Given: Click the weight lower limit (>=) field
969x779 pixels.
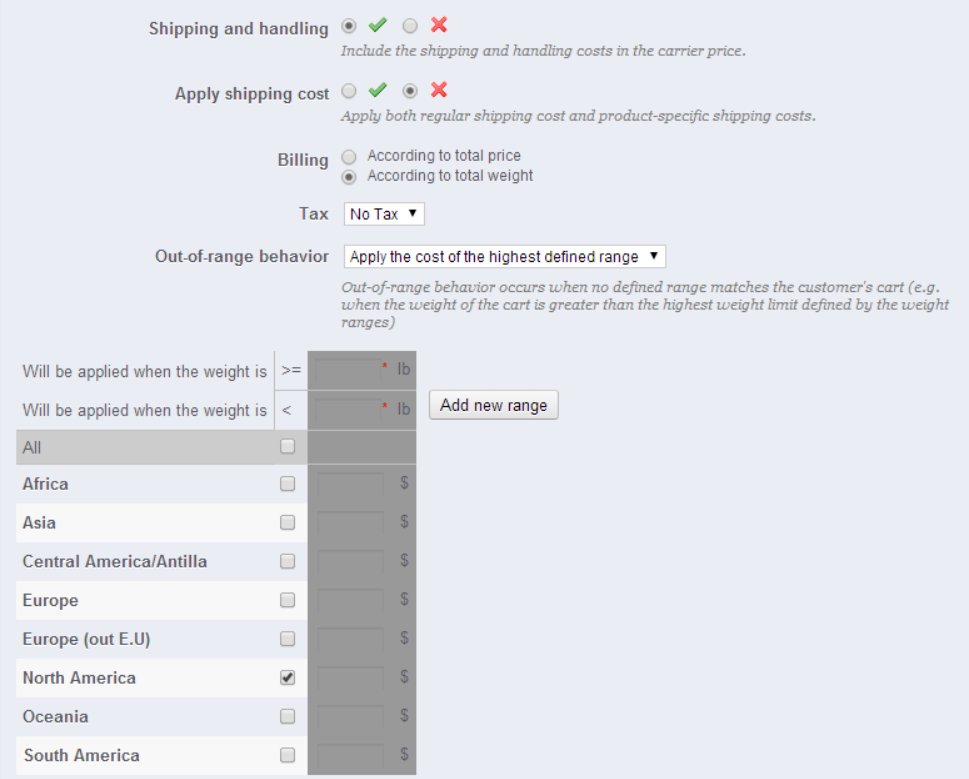Looking at the screenshot, I should pos(349,370).
